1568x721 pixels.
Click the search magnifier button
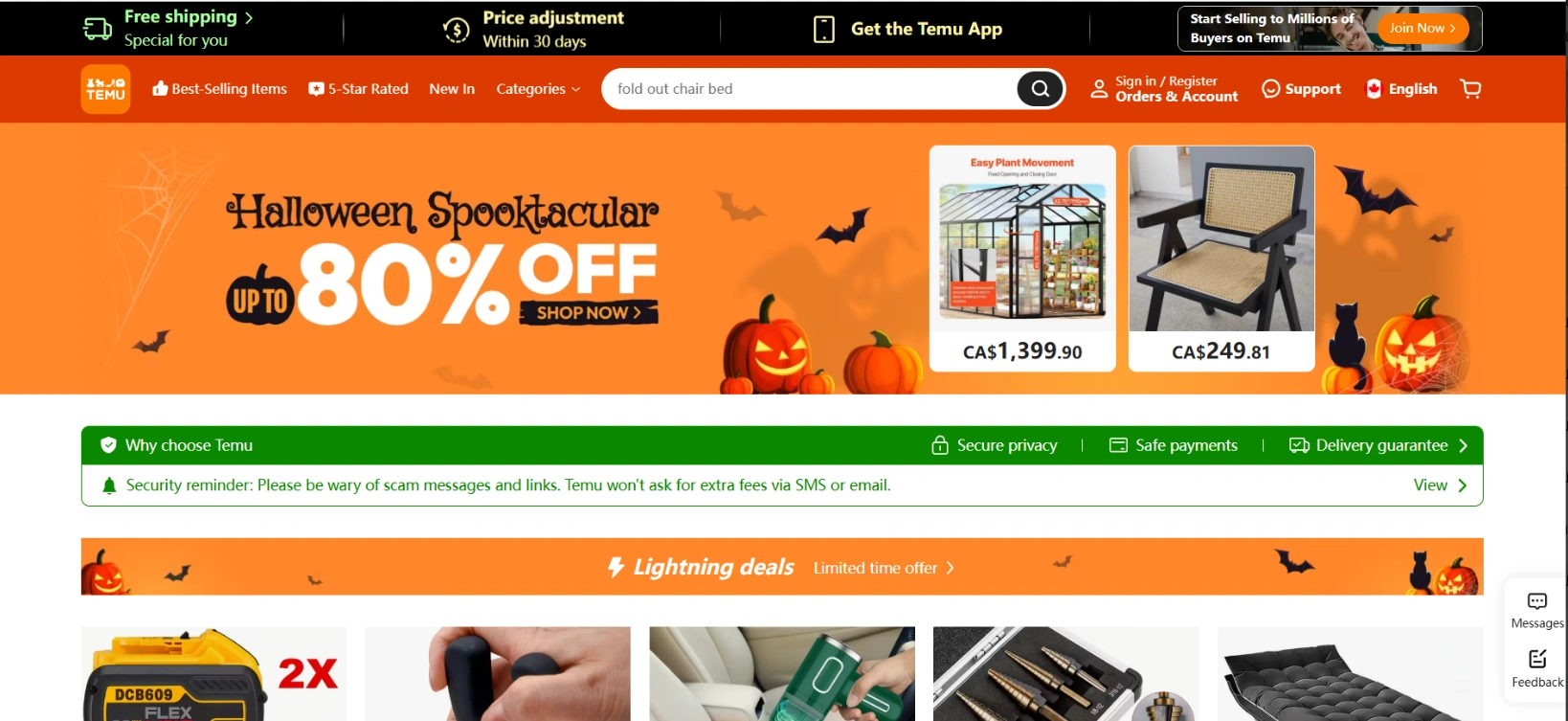coord(1040,89)
